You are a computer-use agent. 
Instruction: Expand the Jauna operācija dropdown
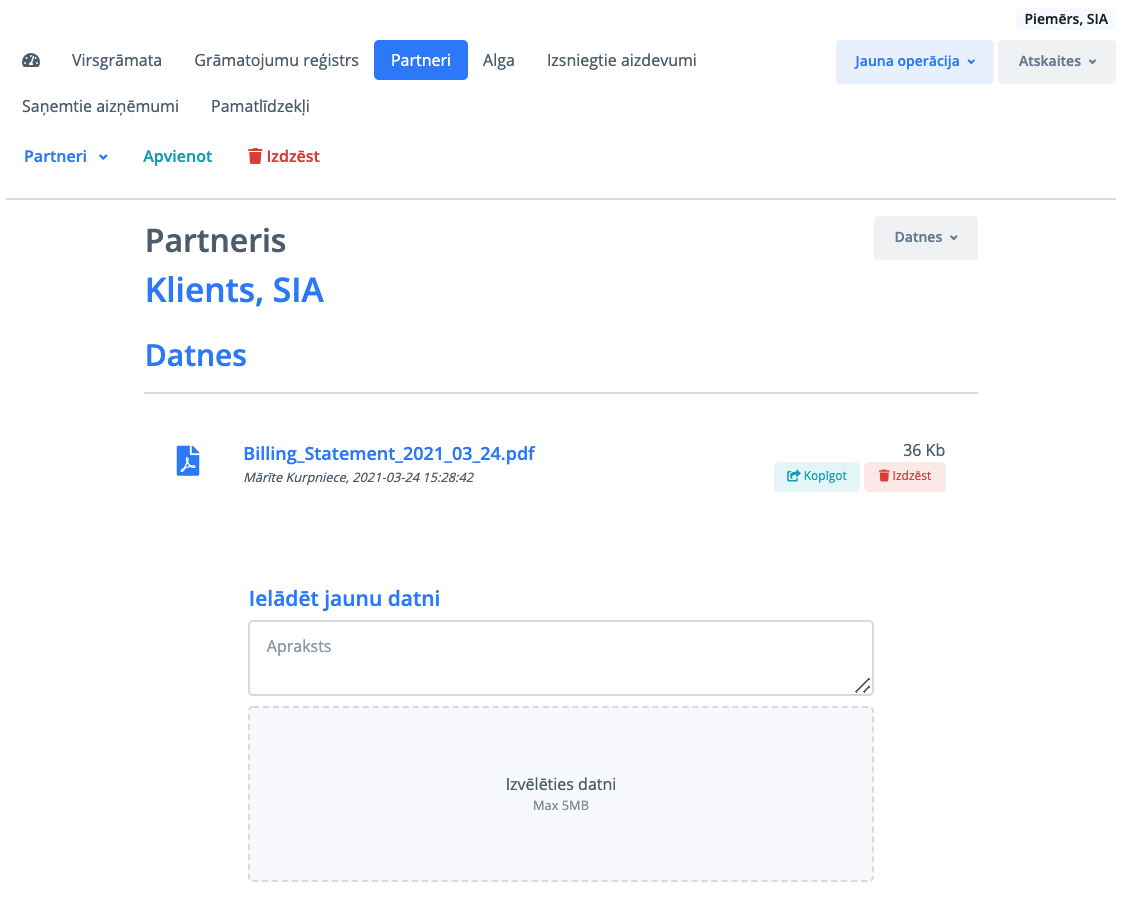[x=914, y=61]
